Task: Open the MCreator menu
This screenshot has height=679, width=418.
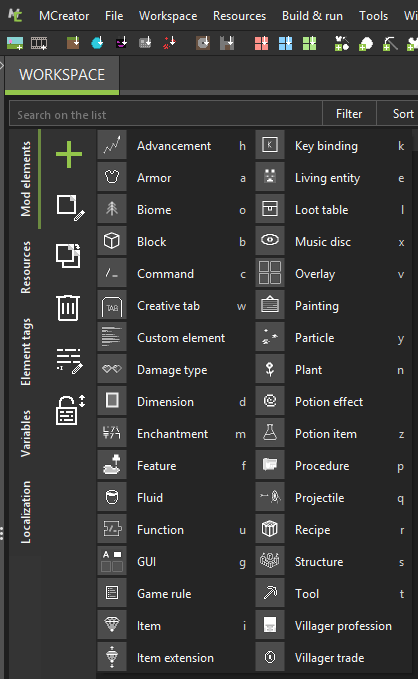Action: [x=64, y=16]
